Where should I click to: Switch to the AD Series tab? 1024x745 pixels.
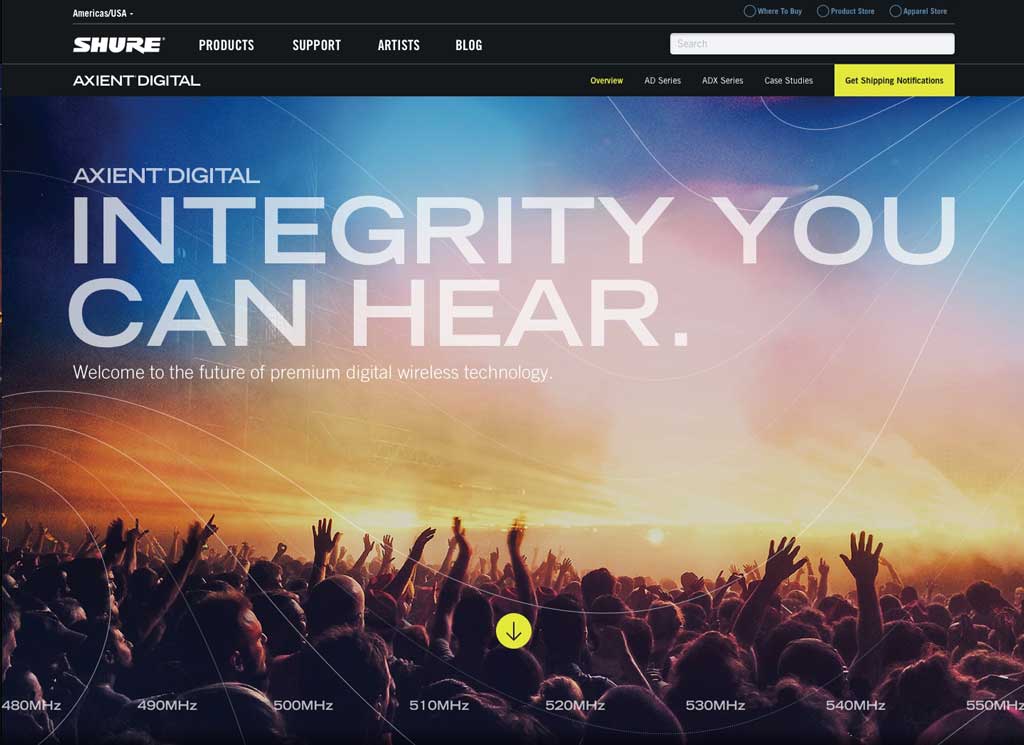pyautogui.click(x=662, y=80)
